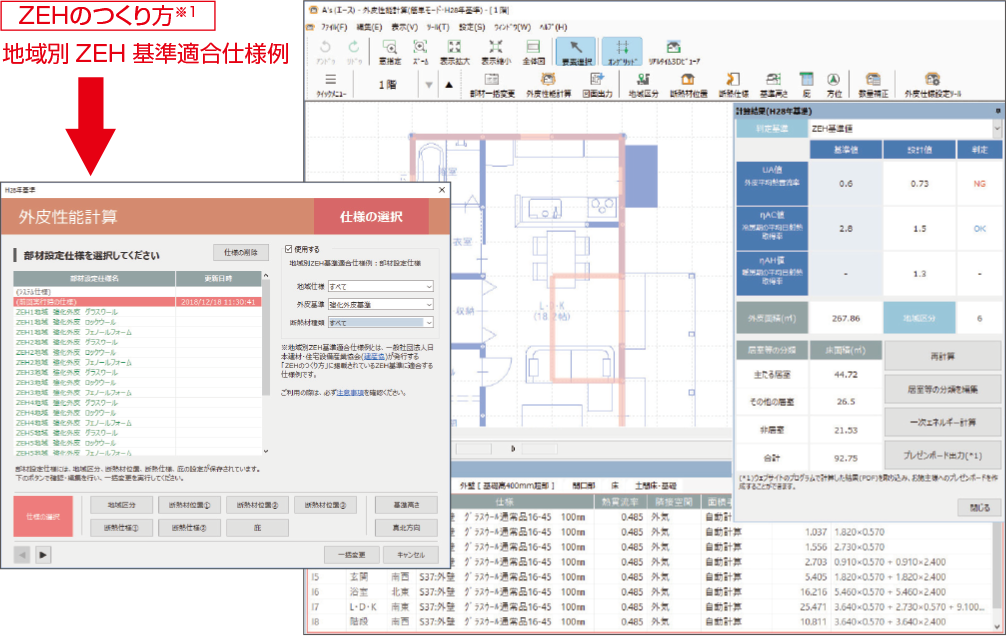
Task: Click the up-arrow floor stepper beside 1階
Action: coord(449,85)
